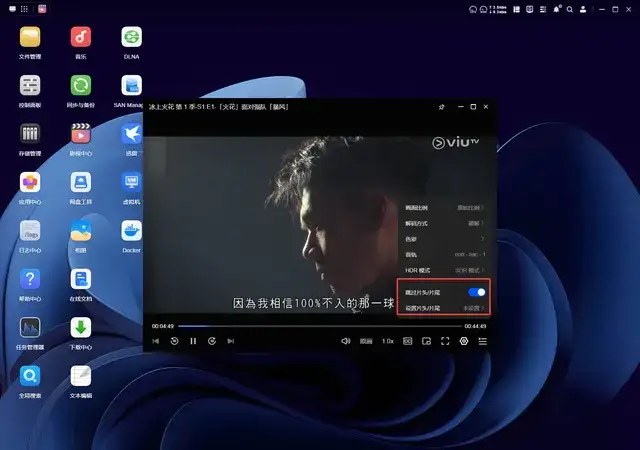Expand the 解码方式 decoding method option

pyautogui.click(x=444, y=223)
